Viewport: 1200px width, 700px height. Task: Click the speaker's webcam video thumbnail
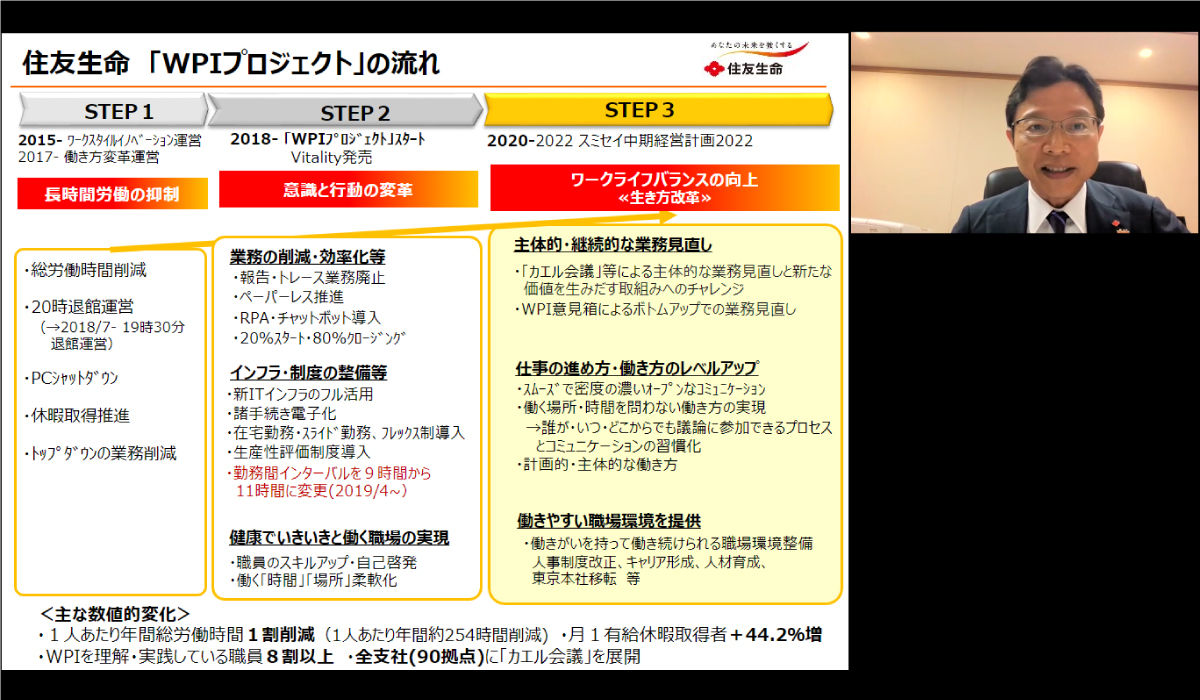(1025, 132)
